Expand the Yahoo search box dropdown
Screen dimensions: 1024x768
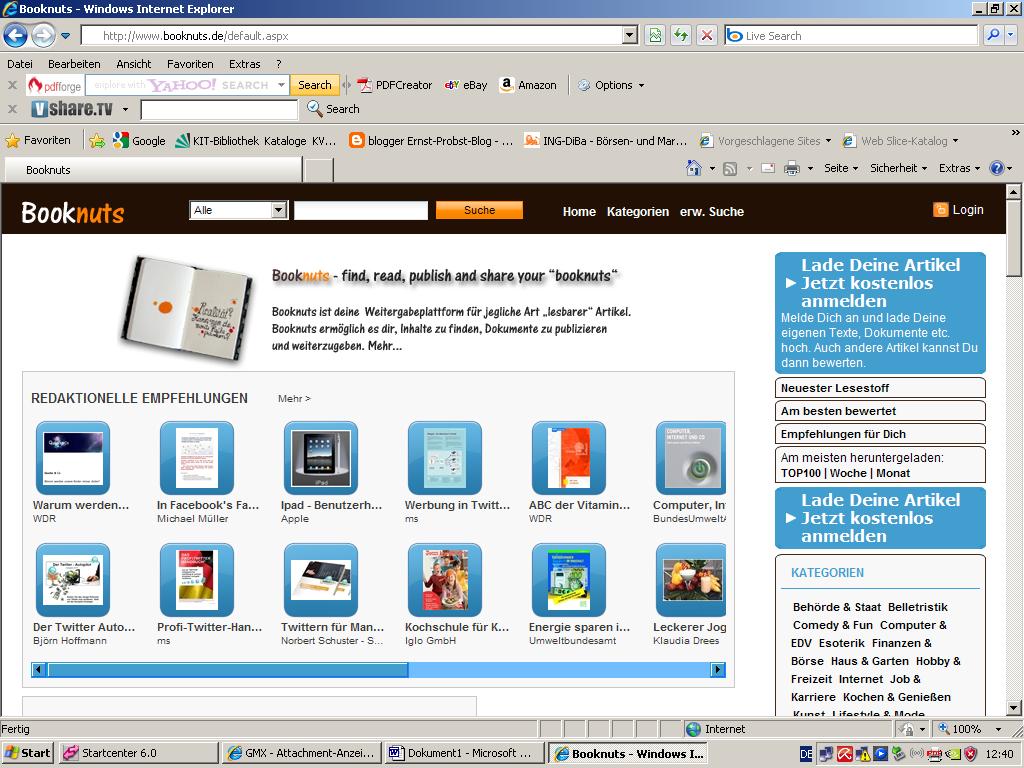(x=281, y=85)
